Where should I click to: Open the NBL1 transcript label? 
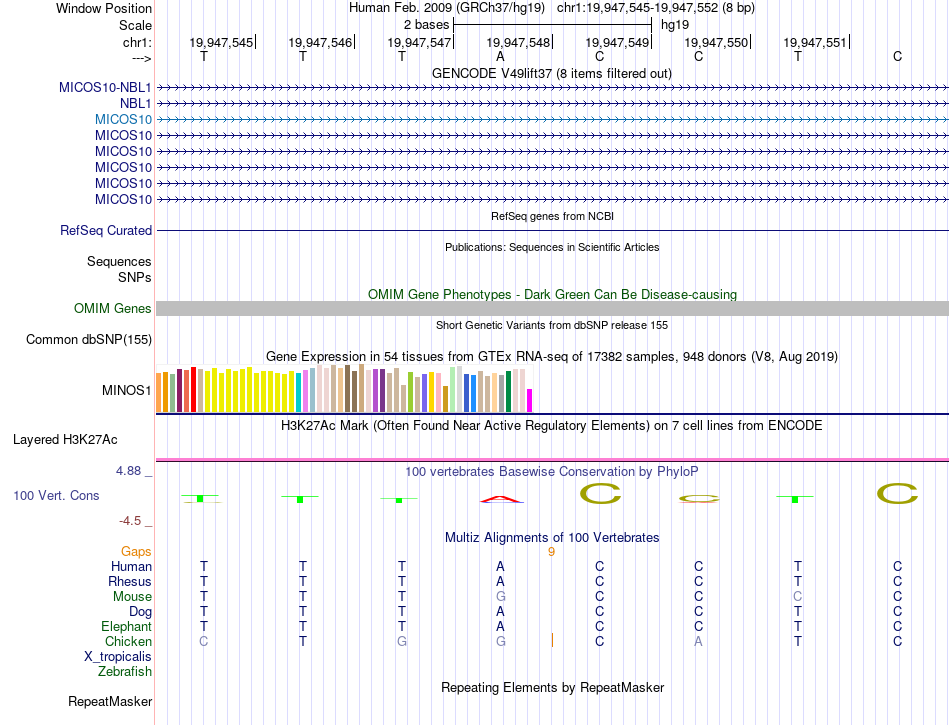pyautogui.click(x=135, y=104)
